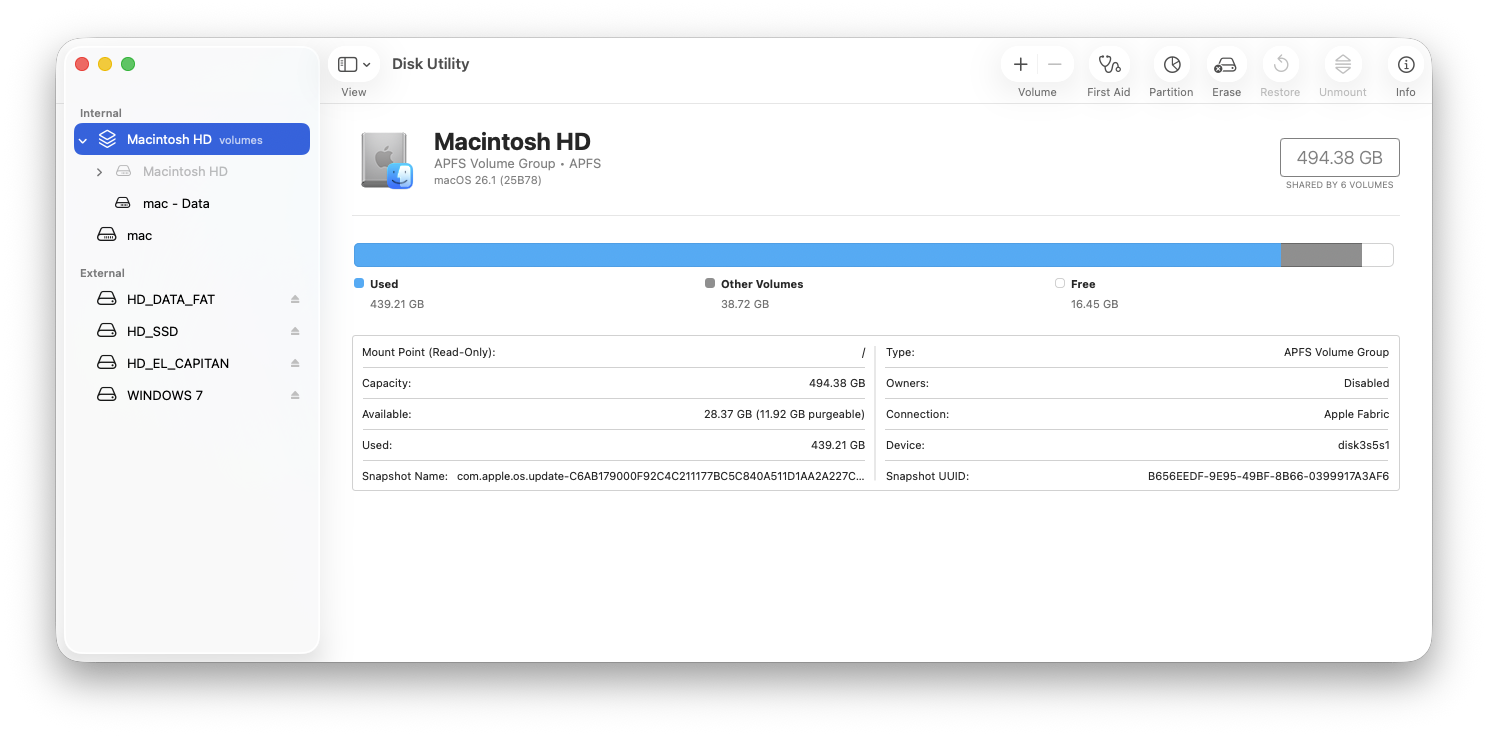Run First Aid using the stethoscope icon
Image resolution: width=1488 pixels, height=736 pixels.
(x=1109, y=64)
